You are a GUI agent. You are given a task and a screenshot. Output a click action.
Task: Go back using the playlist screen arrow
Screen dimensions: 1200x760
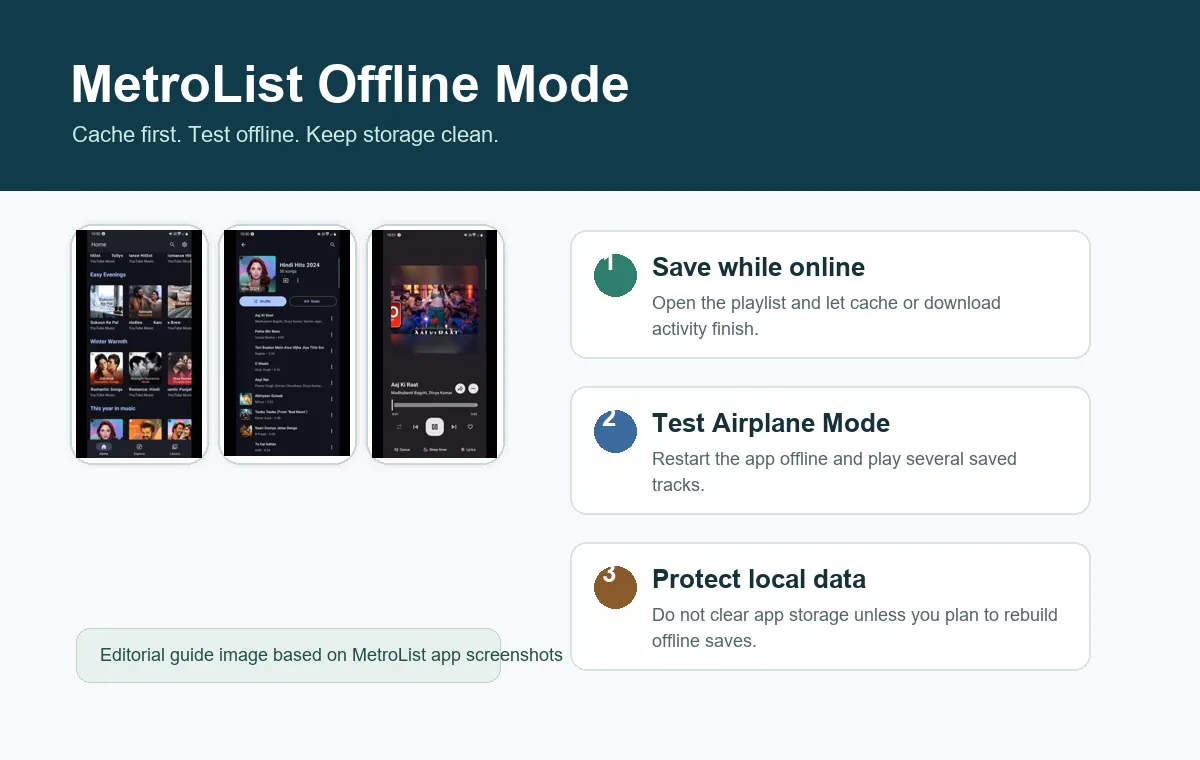243,244
